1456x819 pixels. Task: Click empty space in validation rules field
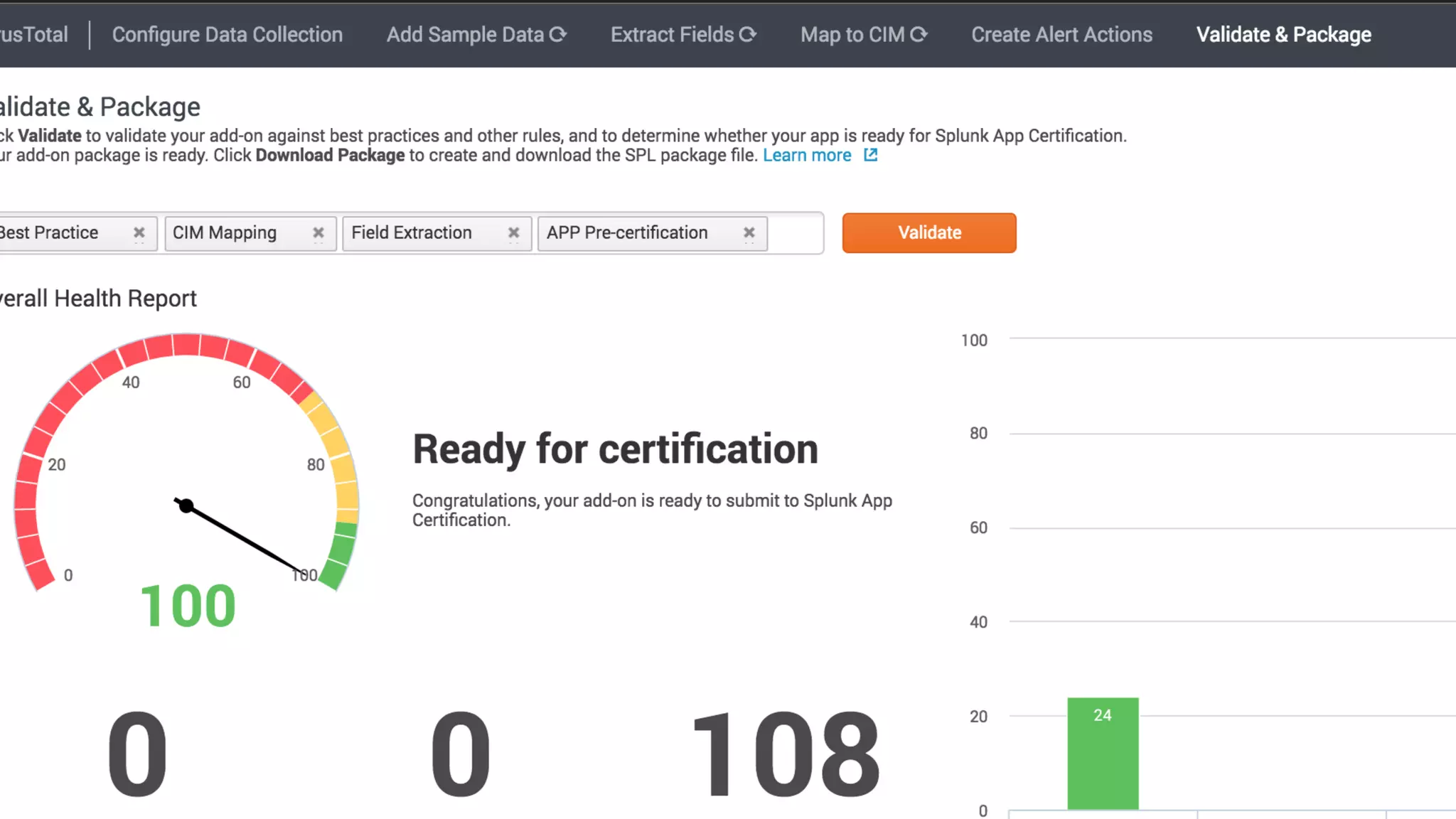(795, 233)
